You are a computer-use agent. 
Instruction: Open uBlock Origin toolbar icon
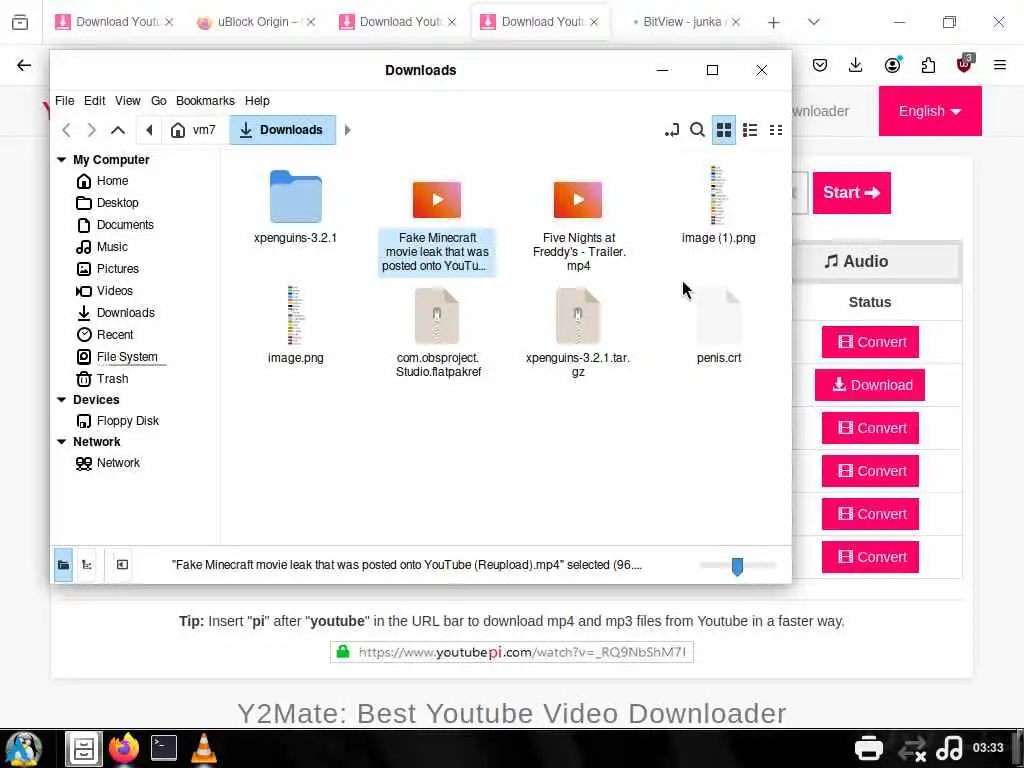(964, 64)
